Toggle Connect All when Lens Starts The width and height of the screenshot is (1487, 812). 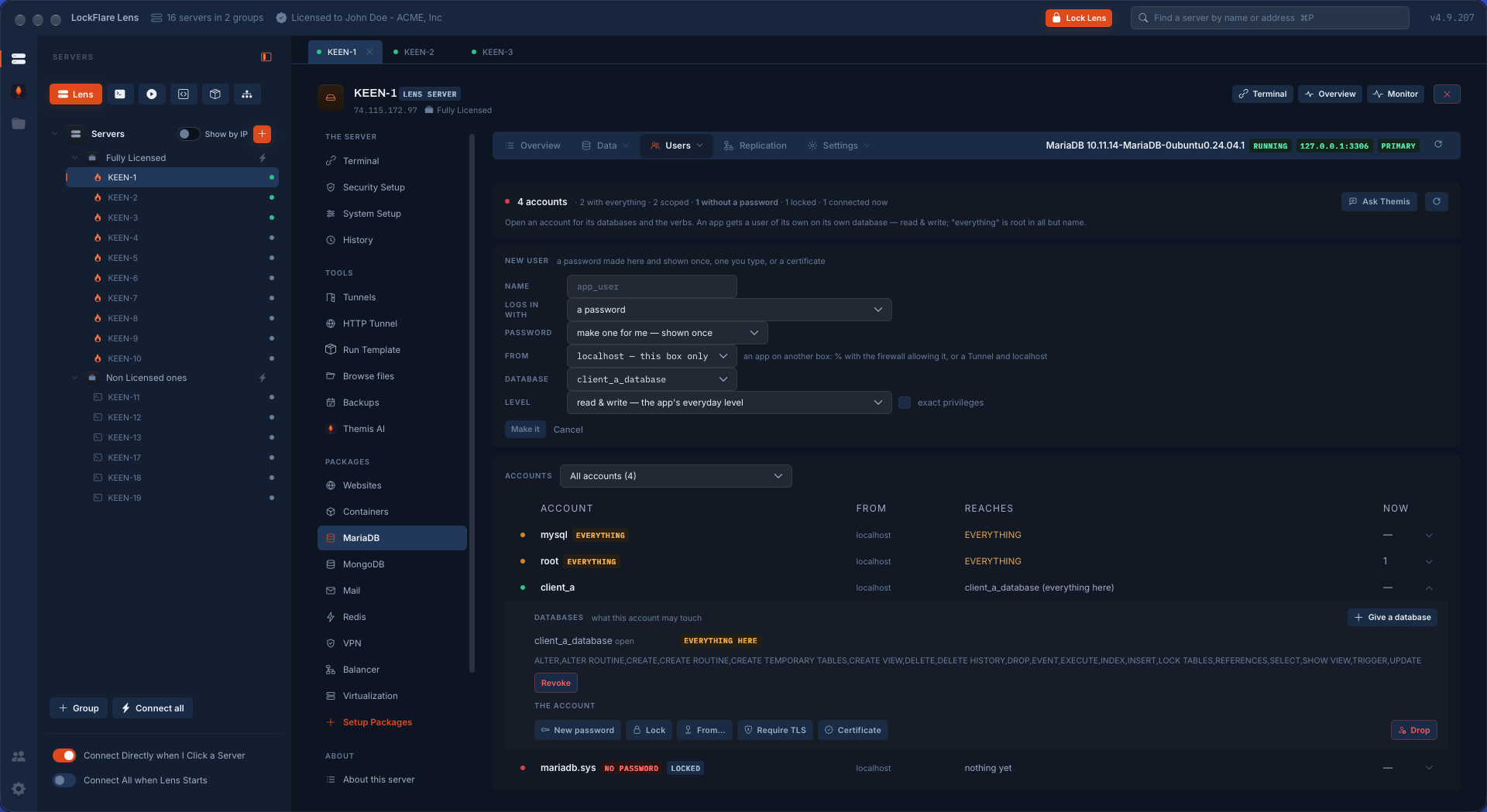tap(64, 780)
